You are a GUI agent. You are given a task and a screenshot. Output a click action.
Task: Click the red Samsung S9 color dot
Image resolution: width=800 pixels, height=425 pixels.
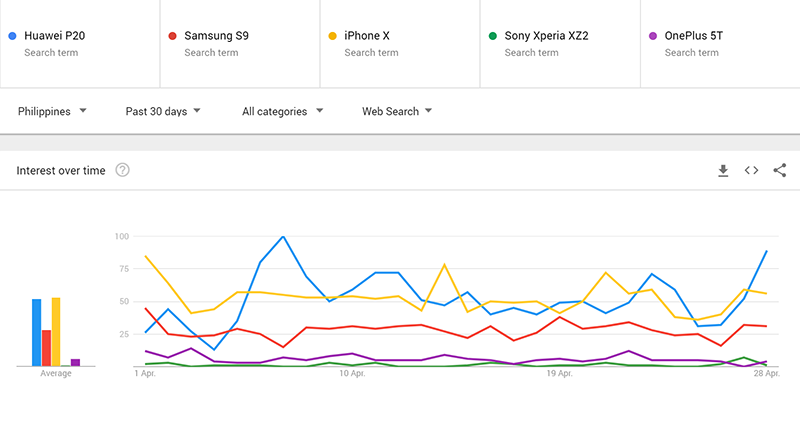tap(172, 36)
